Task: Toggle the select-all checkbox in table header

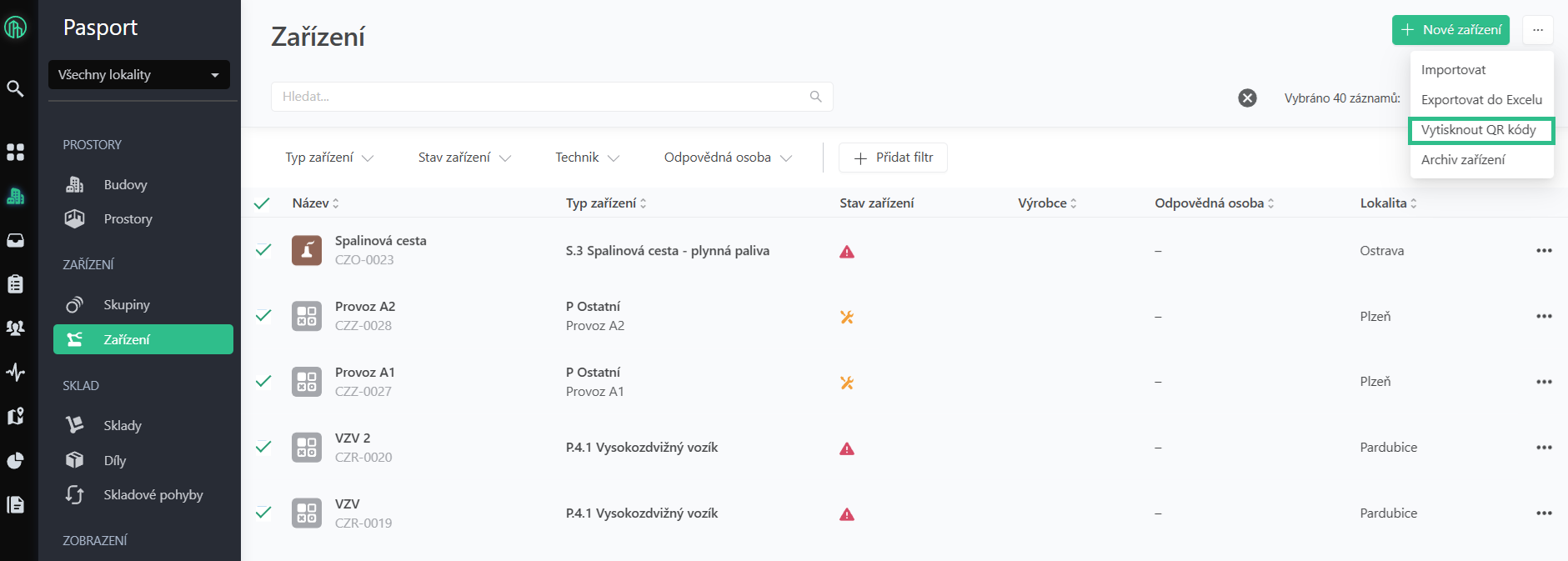Action: tap(262, 203)
